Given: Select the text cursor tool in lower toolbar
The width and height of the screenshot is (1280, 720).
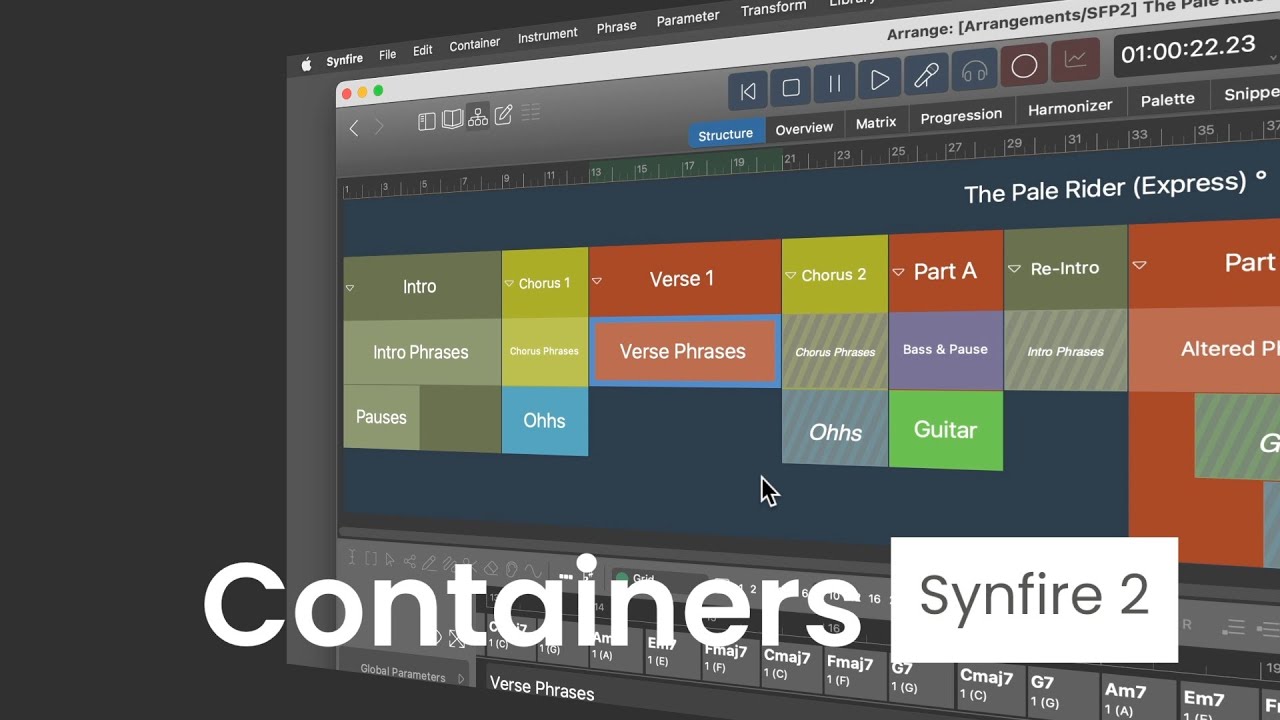Looking at the screenshot, I should pos(351,557).
